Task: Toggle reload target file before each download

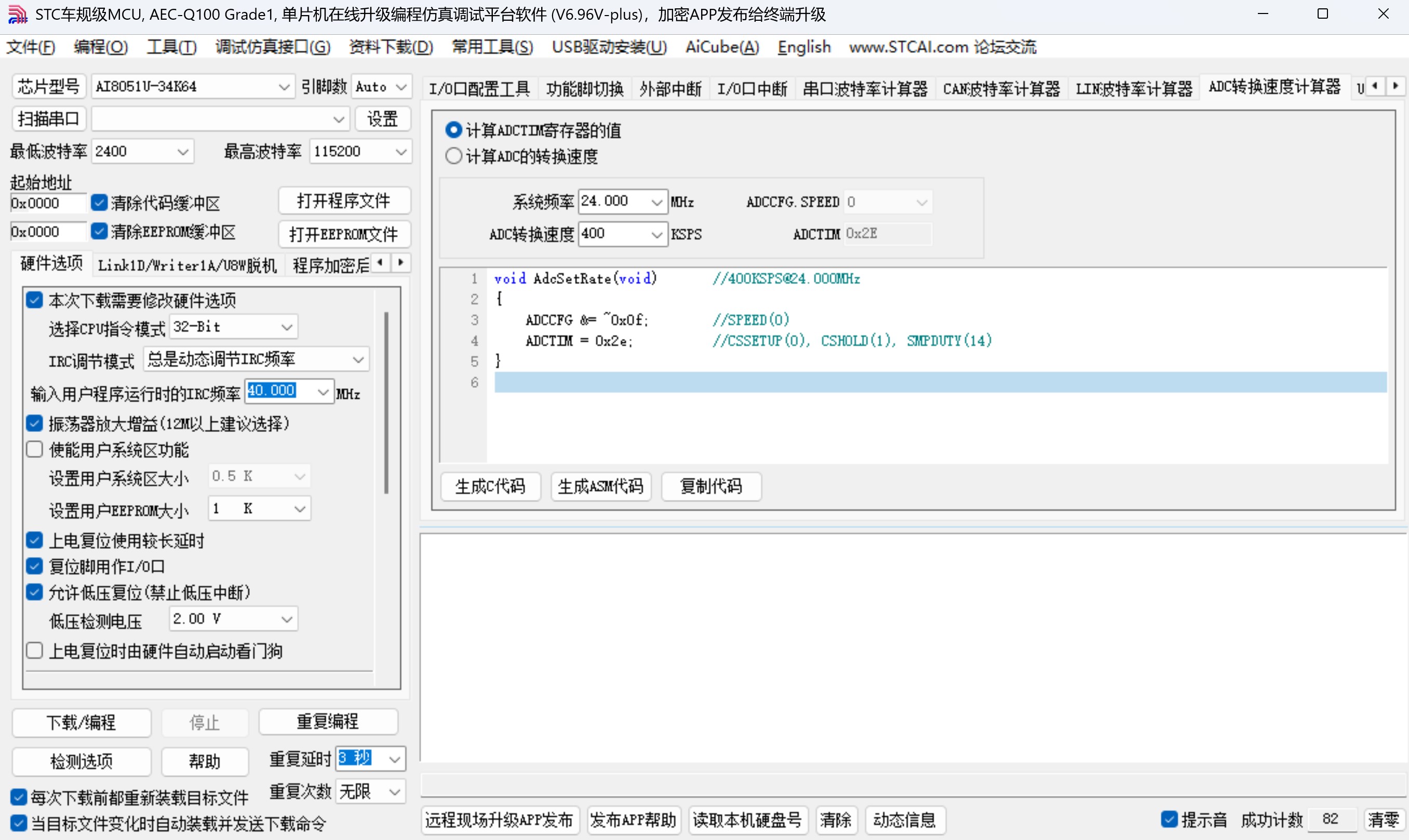Action: click(x=19, y=797)
